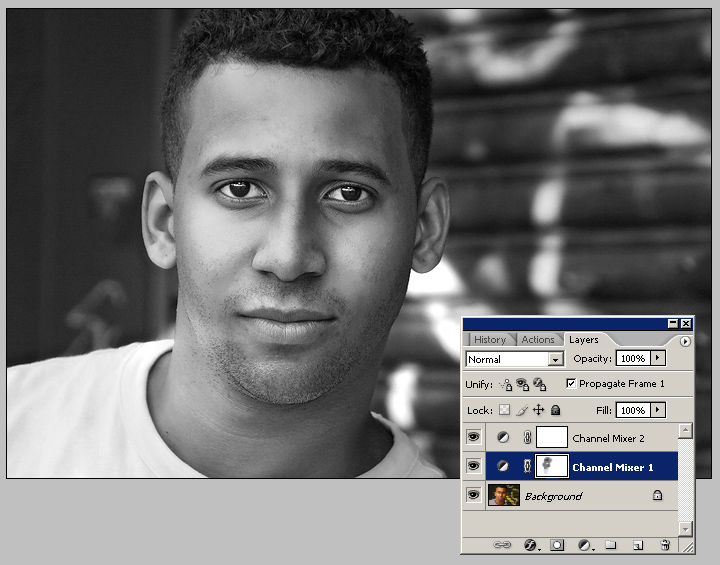Click the Lock position icon
The image size is (720, 565).
pyautogui.click(x=538, y=410)
